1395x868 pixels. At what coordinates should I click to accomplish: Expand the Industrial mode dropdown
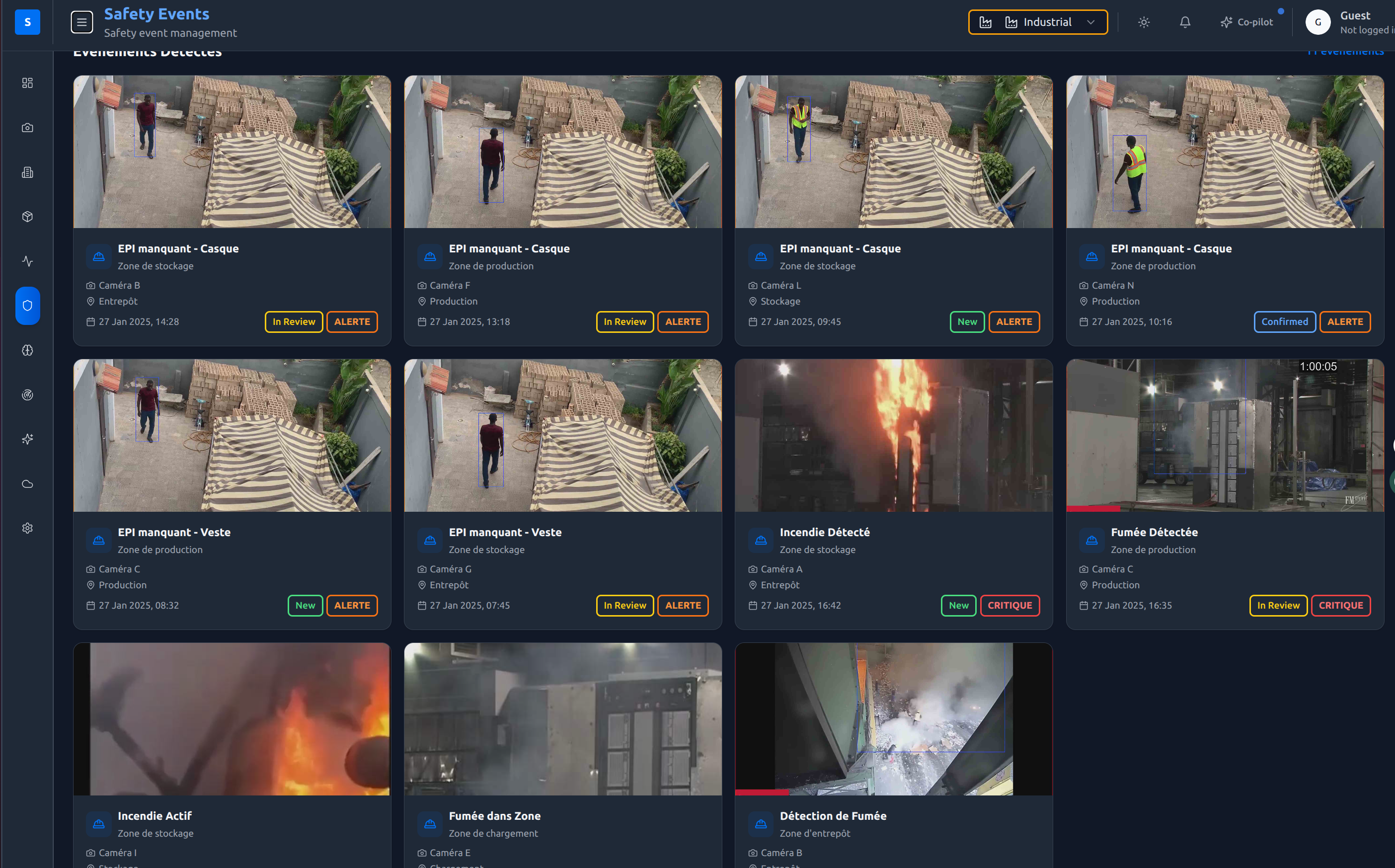(x=1037, y=22)
